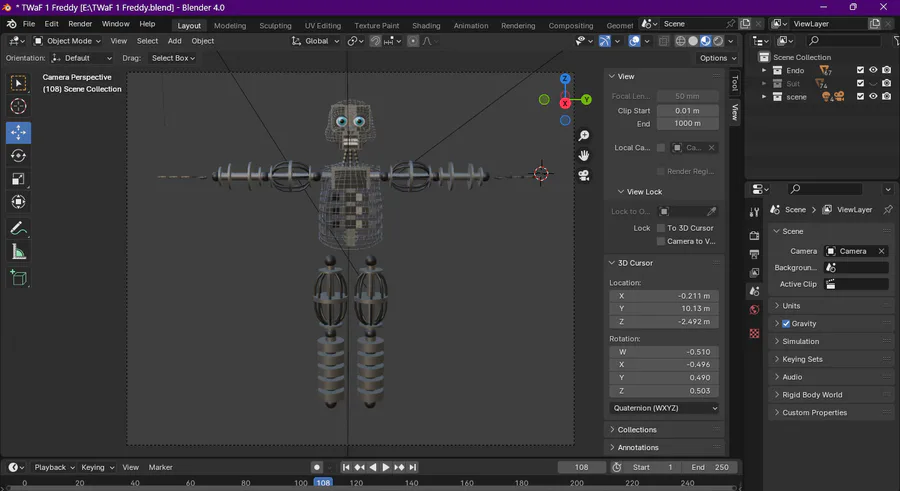Screen dimensions: 900x491
Task: Click the current frame field 108
Action: coord(581,467)
